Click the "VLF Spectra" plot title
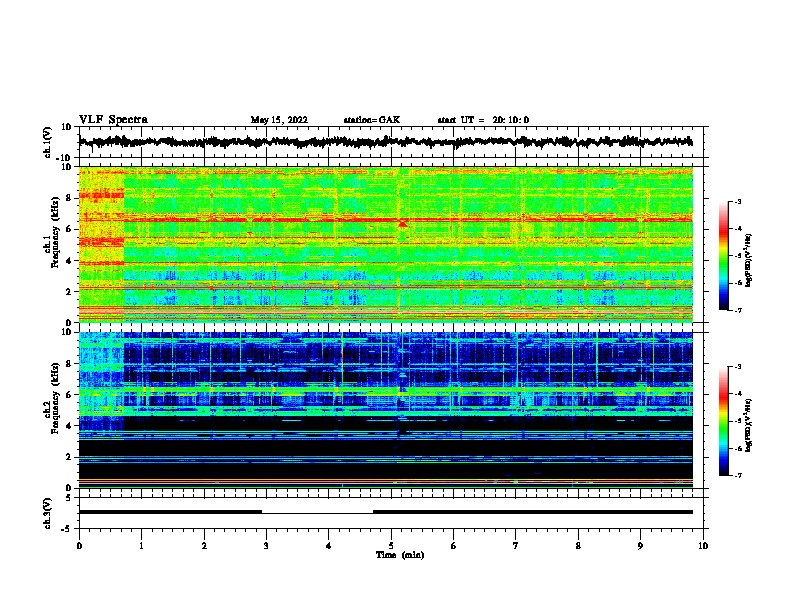 click(x=113, y=119)
